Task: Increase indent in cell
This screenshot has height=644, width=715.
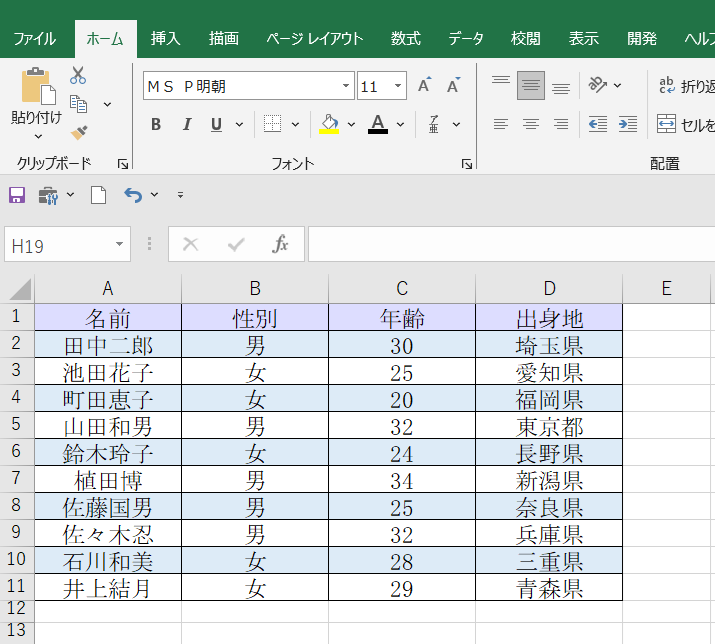Action: 628,124
